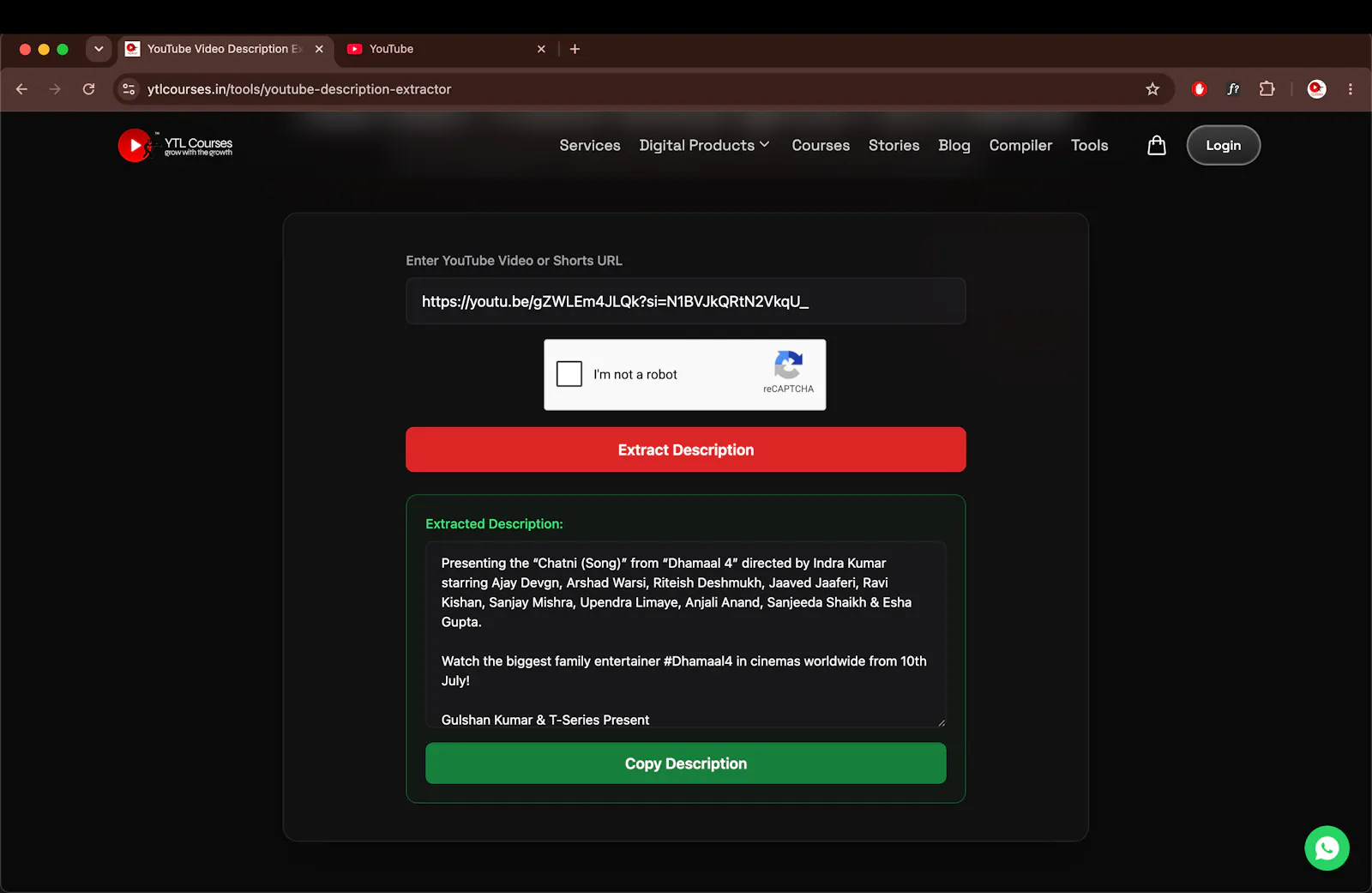Open the Tools menu item
1372x893 pixels.
(x=1089, y=145)
